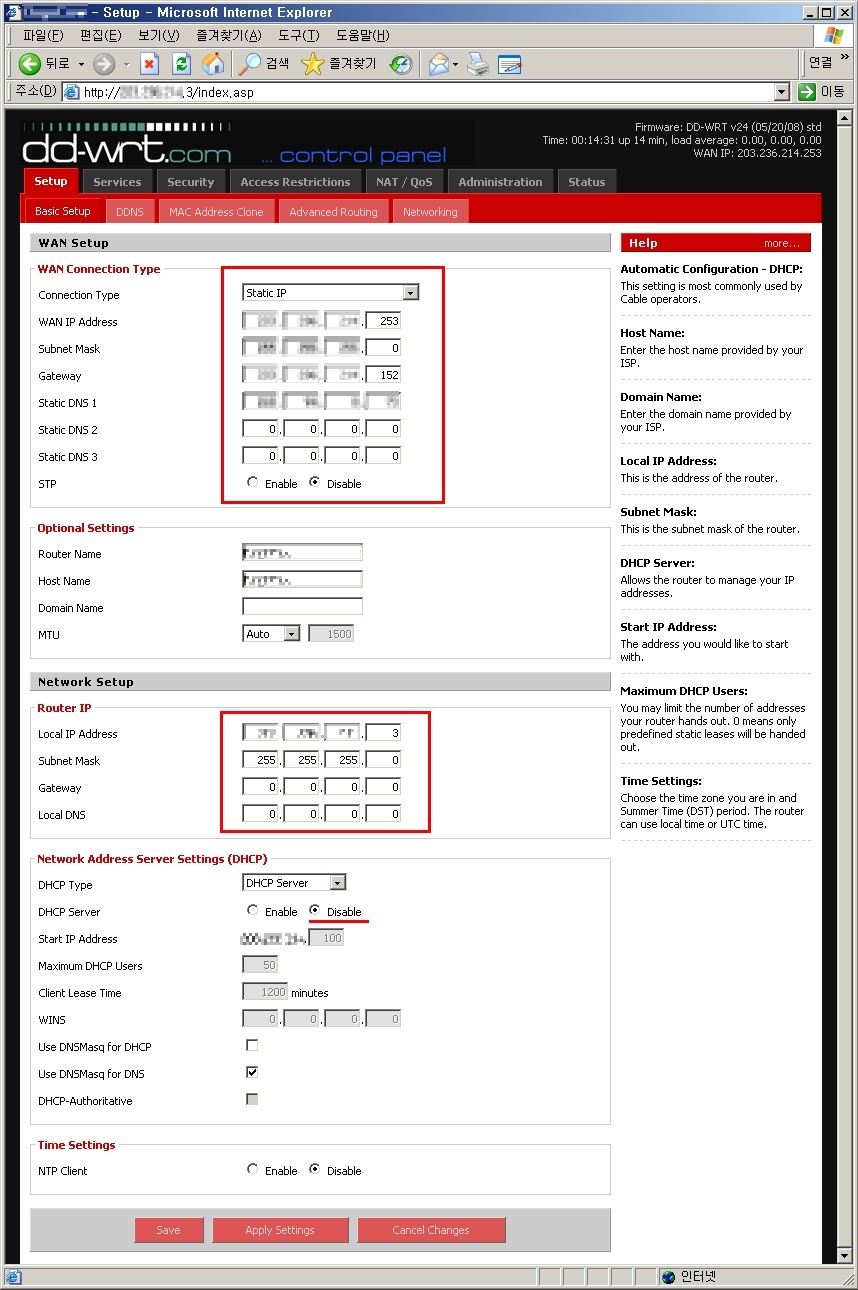858x1290 pixels.
Task: Select DHCP Server Enable radio button
Action: (252, 911)
